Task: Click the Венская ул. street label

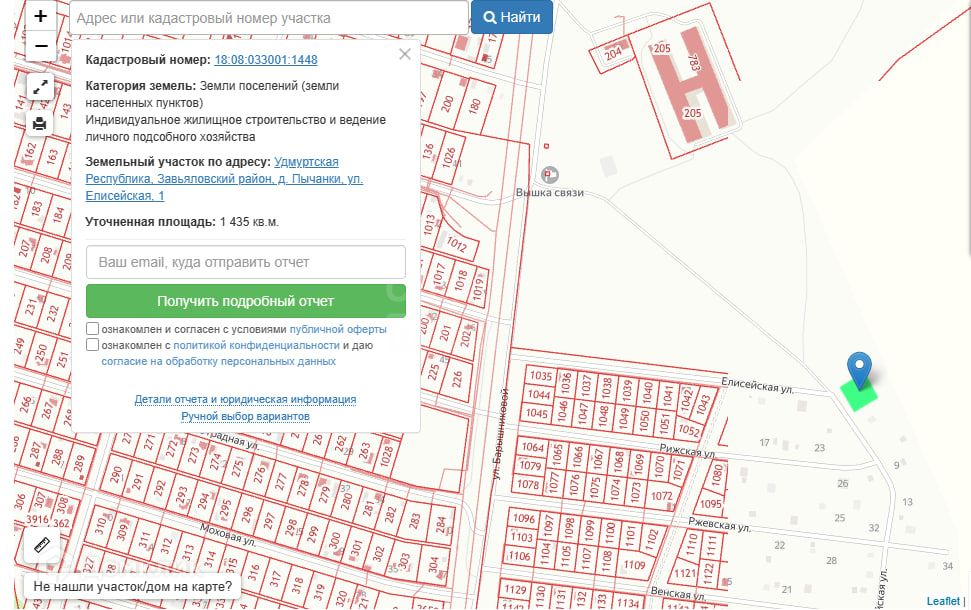Action: click(678, 594)
